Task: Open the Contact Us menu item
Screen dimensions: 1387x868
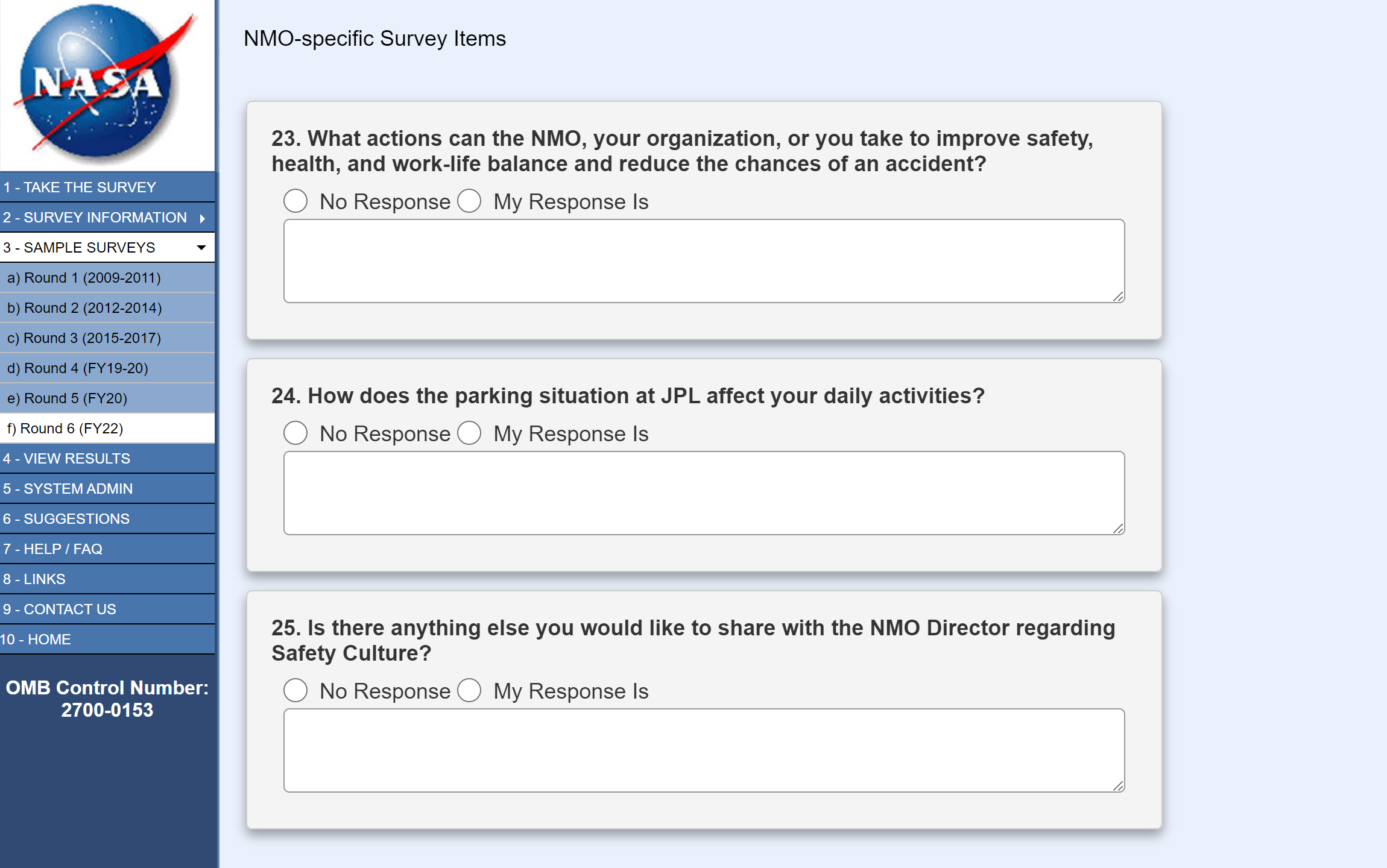Action: tap(60, 609)
